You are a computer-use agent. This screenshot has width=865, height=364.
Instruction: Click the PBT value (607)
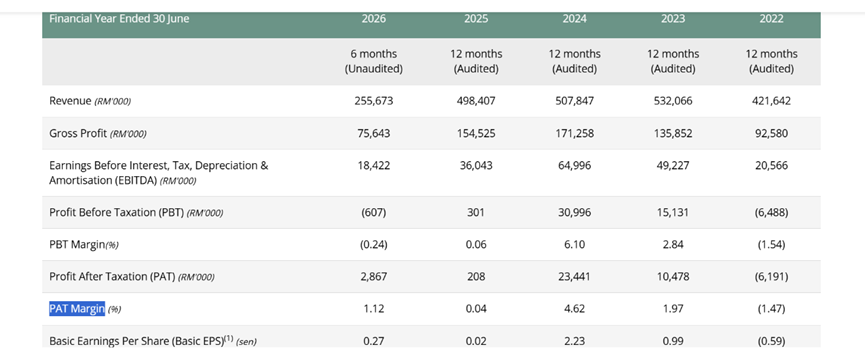pos(373,212)
